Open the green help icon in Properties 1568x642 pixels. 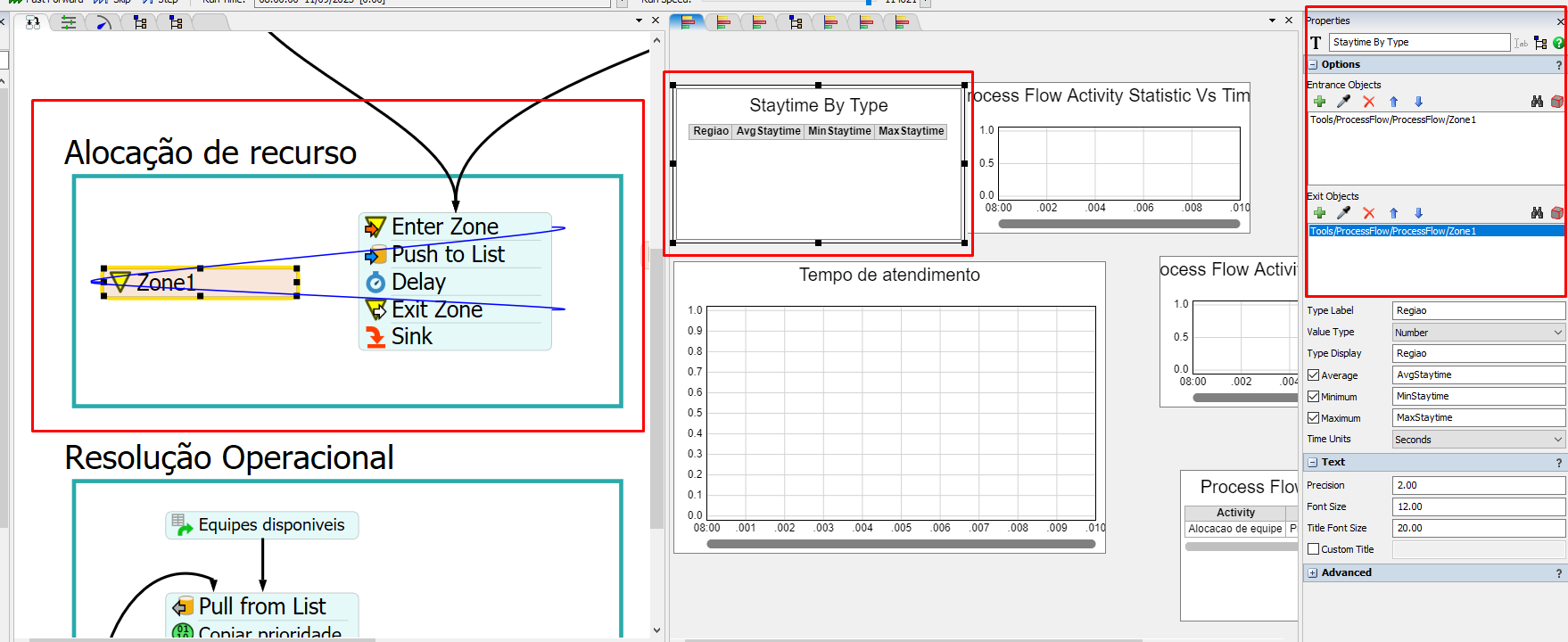1558,43
